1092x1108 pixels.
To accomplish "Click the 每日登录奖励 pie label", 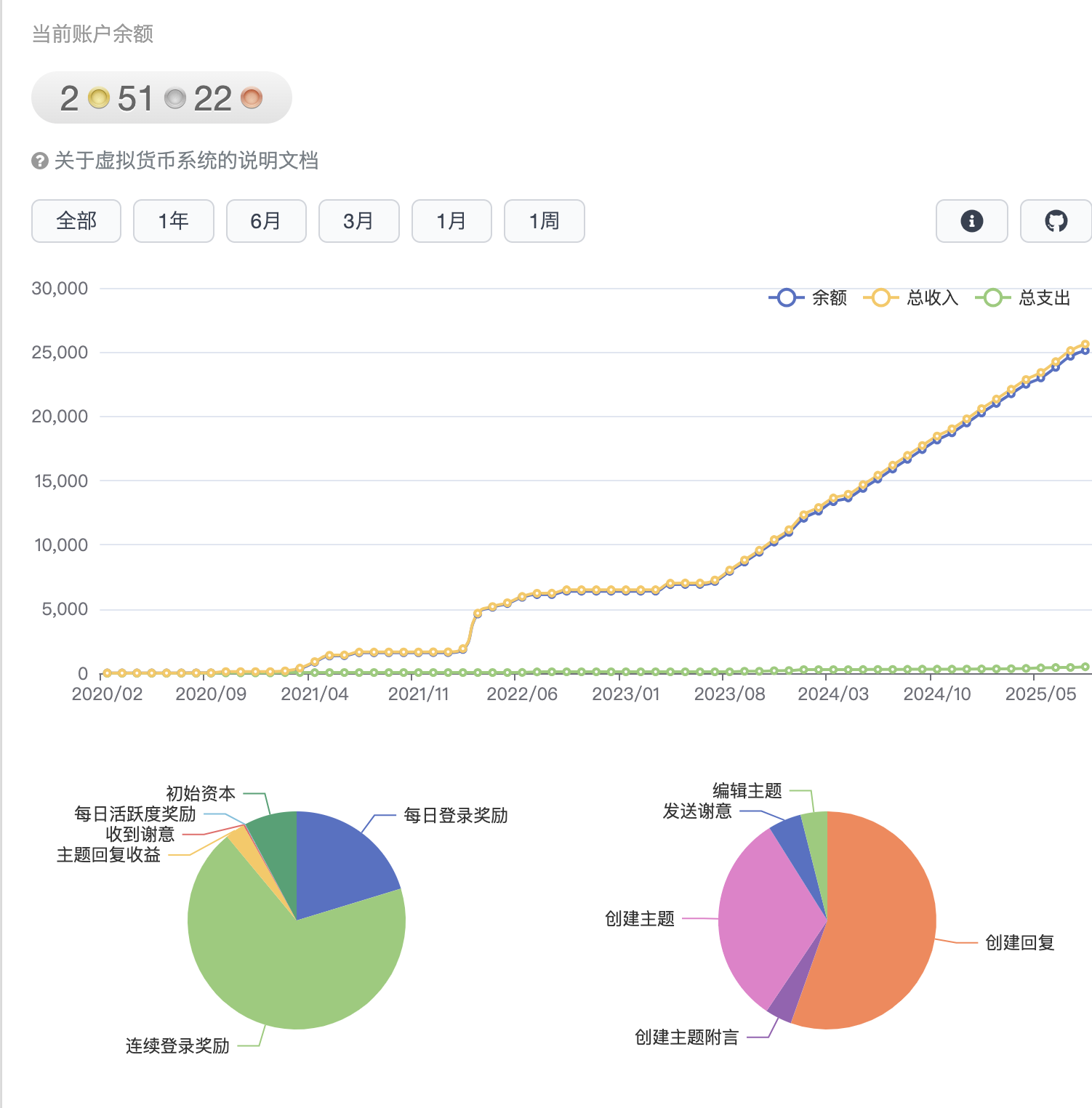I will pos(456,816).
